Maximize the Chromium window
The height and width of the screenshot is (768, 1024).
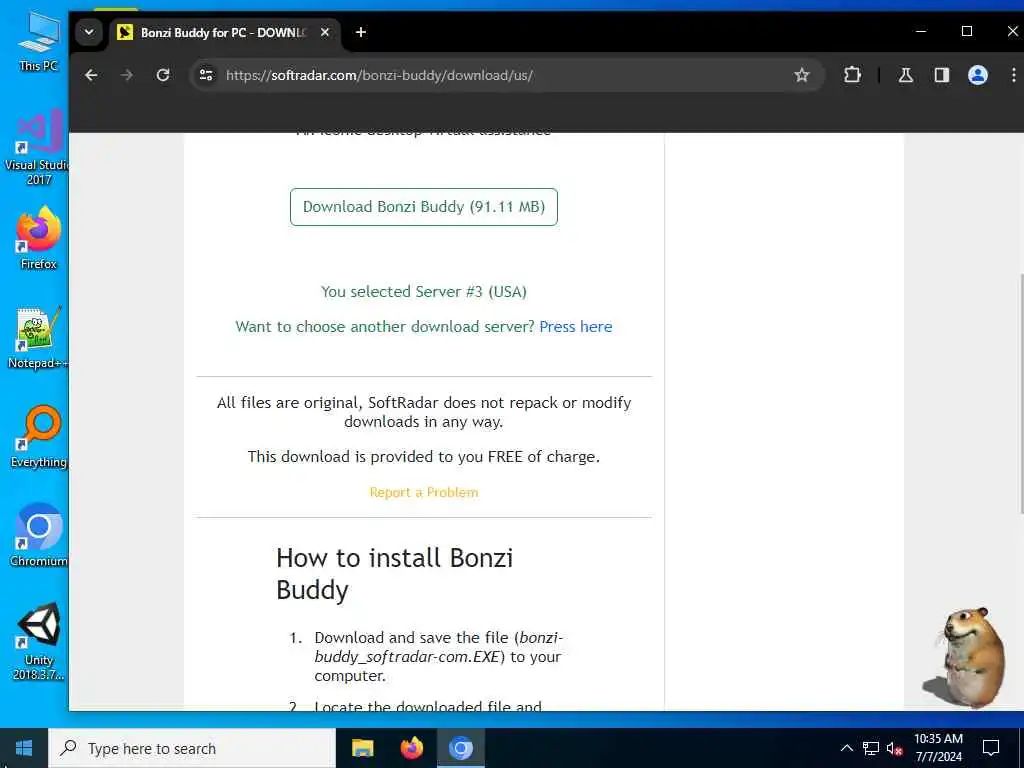(967, 31)
